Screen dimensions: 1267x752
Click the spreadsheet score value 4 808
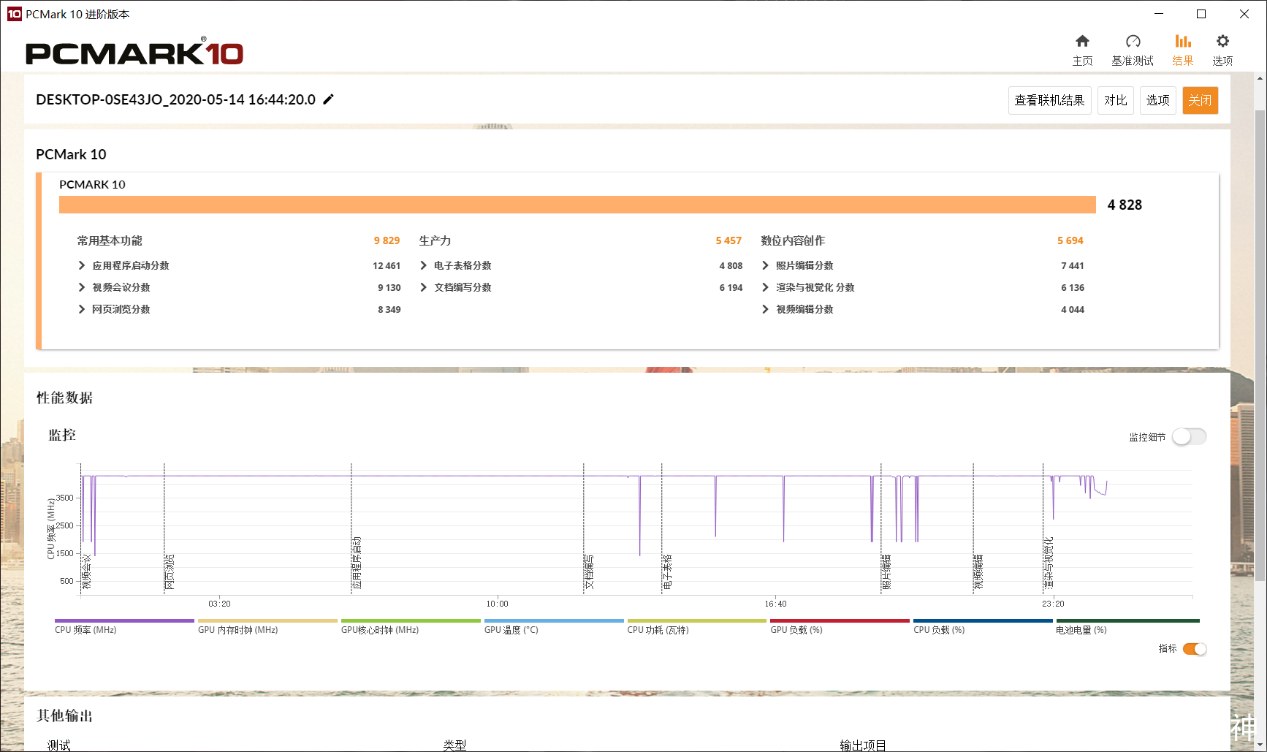click(731, 266)
